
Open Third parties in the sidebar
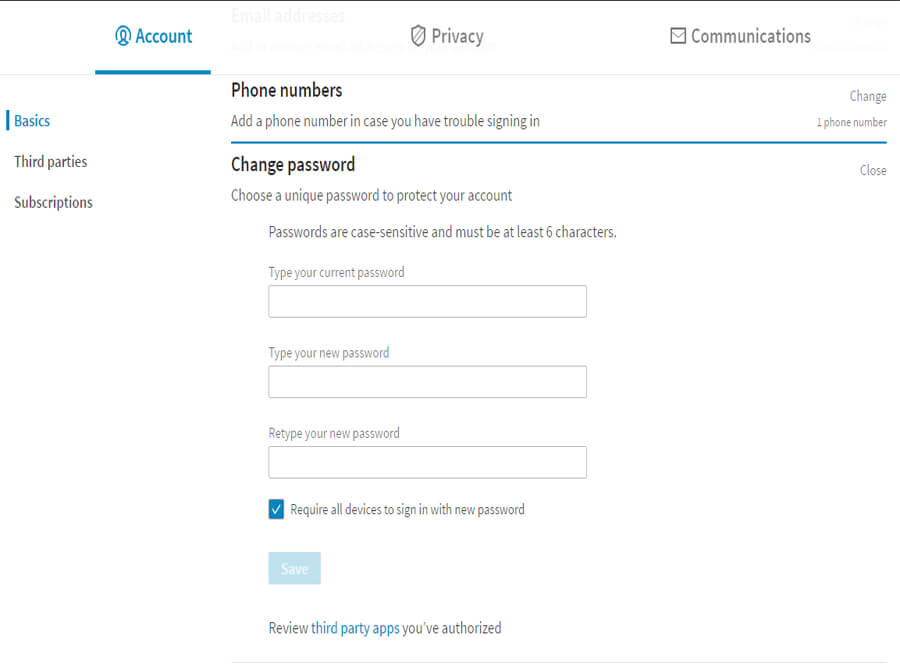pyautogui.click(x=50, y=161)
